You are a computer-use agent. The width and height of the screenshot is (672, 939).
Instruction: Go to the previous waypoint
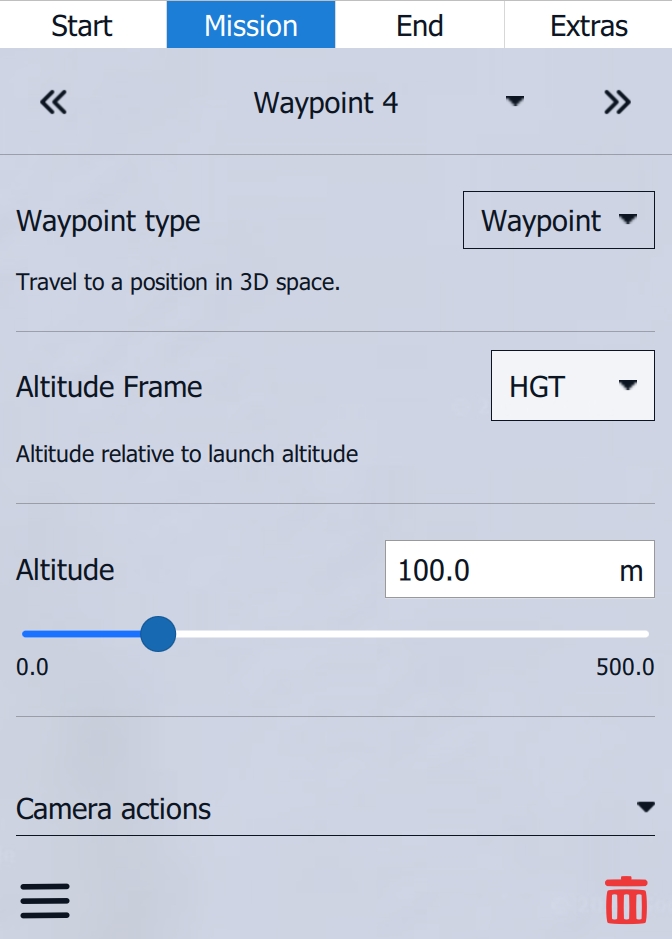pos(53,102)
